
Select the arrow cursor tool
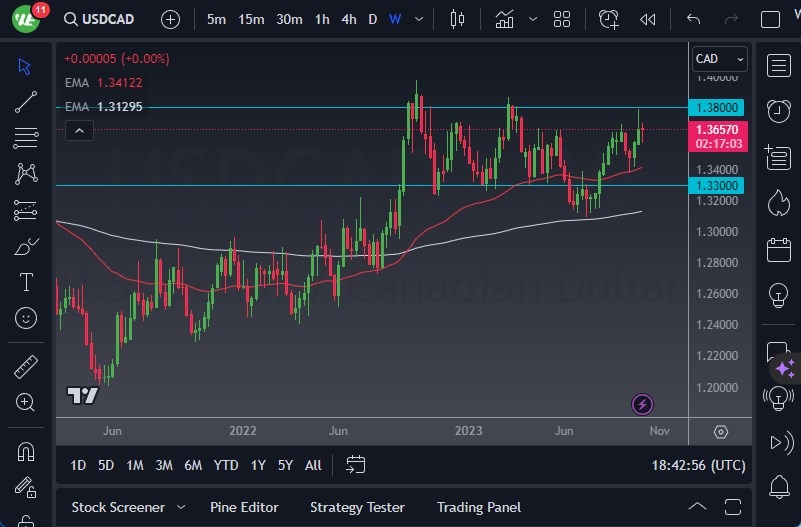[25, 66]
